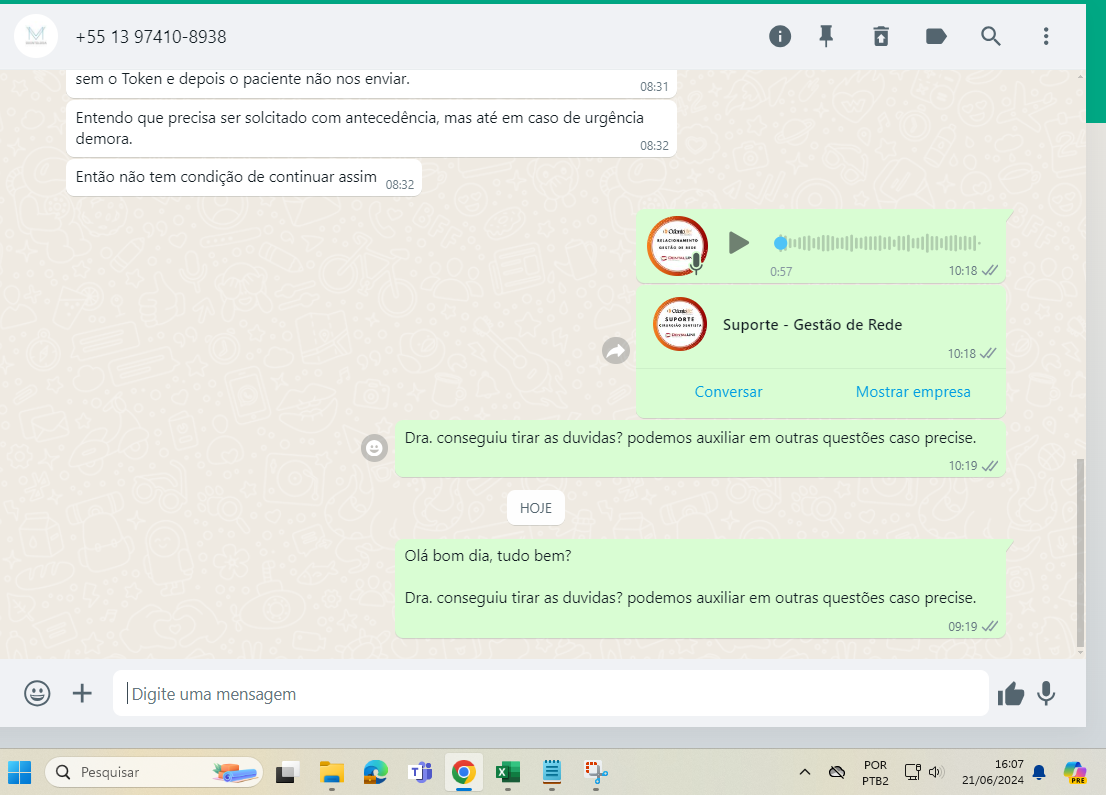Send a thumbs-up with the like icon
1106x795 pixels.
pyautogui.click(x=1011, y=693)
